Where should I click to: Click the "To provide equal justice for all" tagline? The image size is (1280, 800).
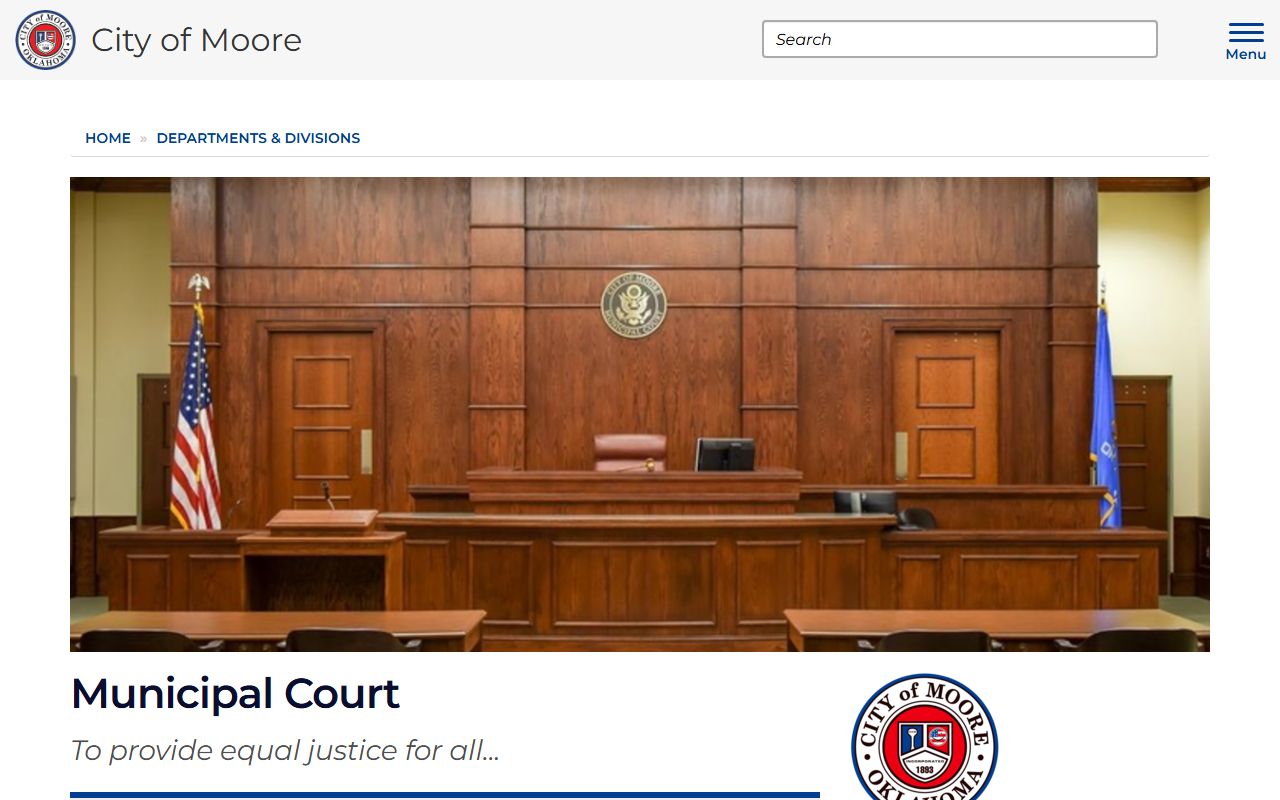click(285, 750)
